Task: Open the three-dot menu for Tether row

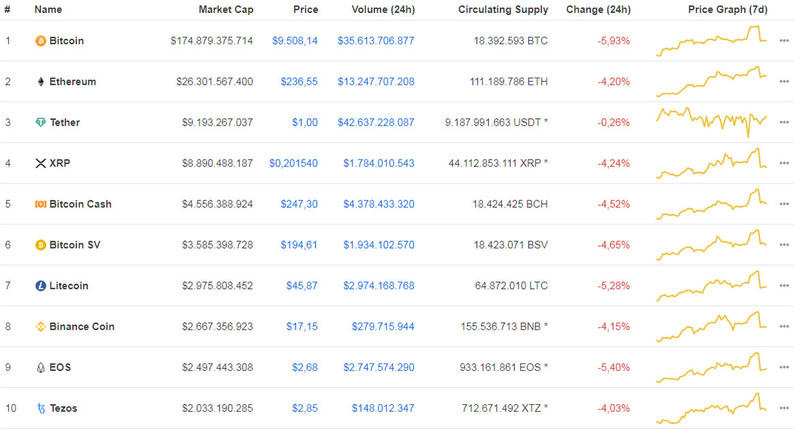Action: click(x=783, y=123)
